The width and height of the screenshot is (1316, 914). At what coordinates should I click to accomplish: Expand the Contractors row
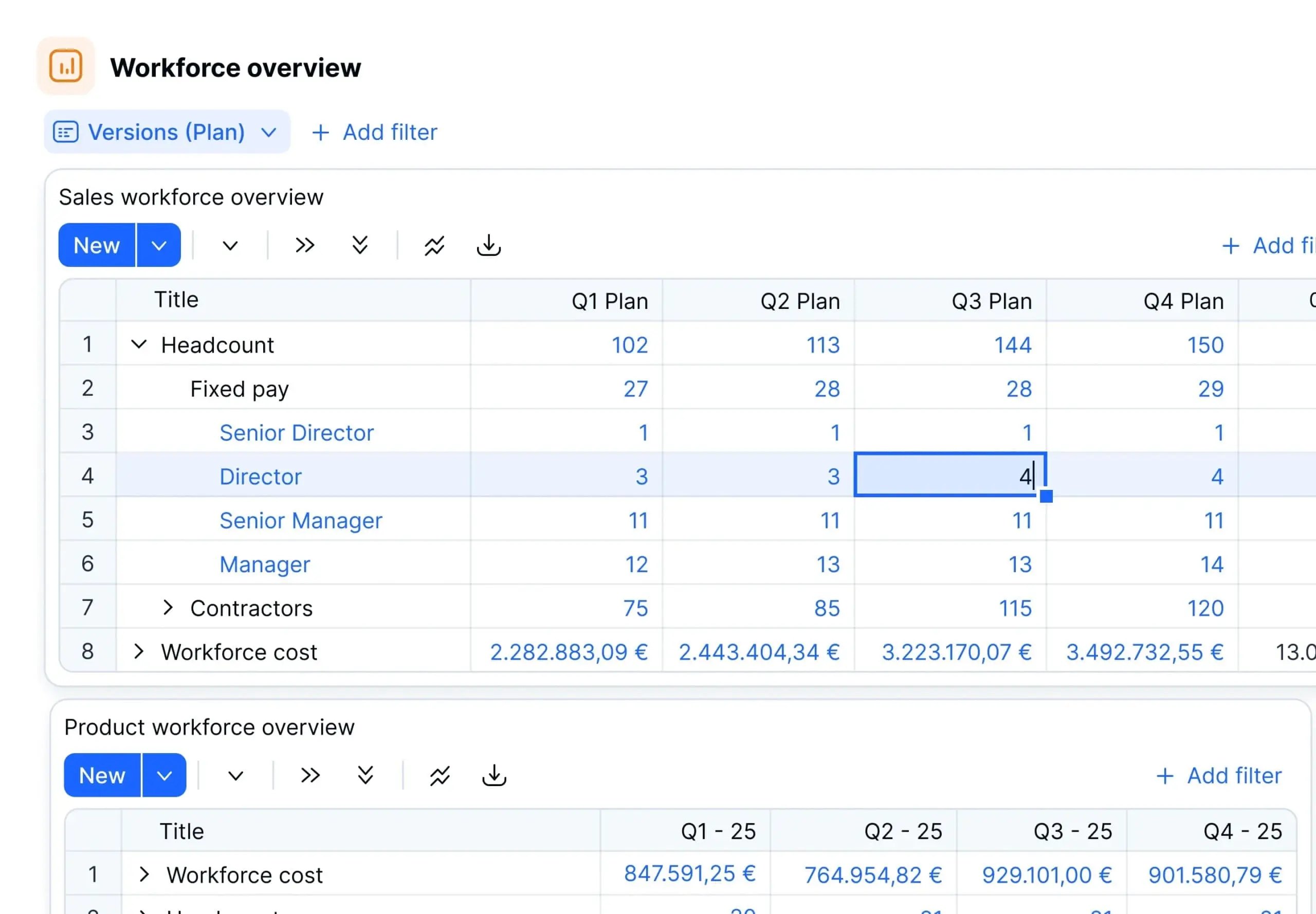click(168, 608)
